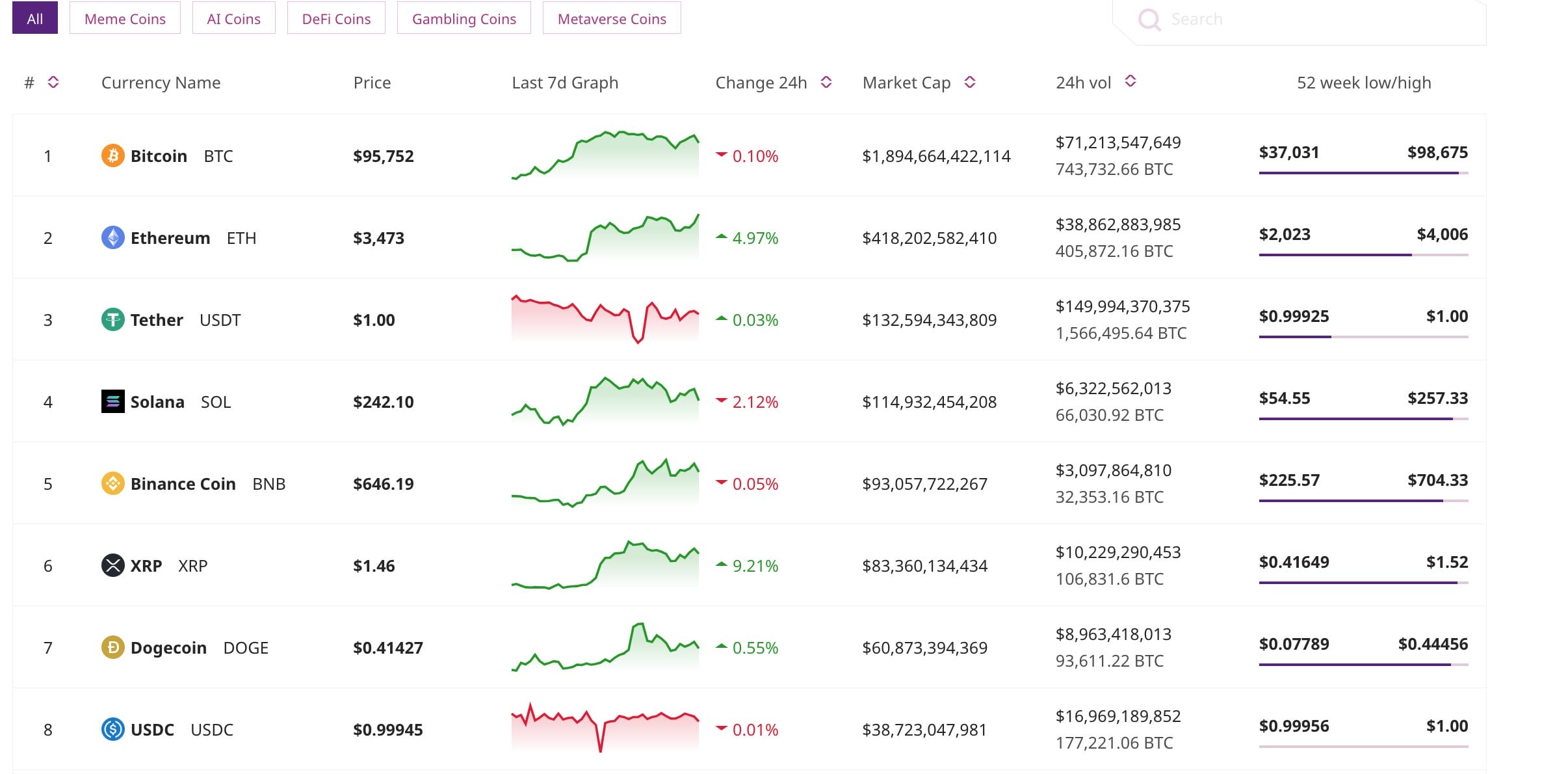
Task: Select the All category tab
Action: coord(35,18)
